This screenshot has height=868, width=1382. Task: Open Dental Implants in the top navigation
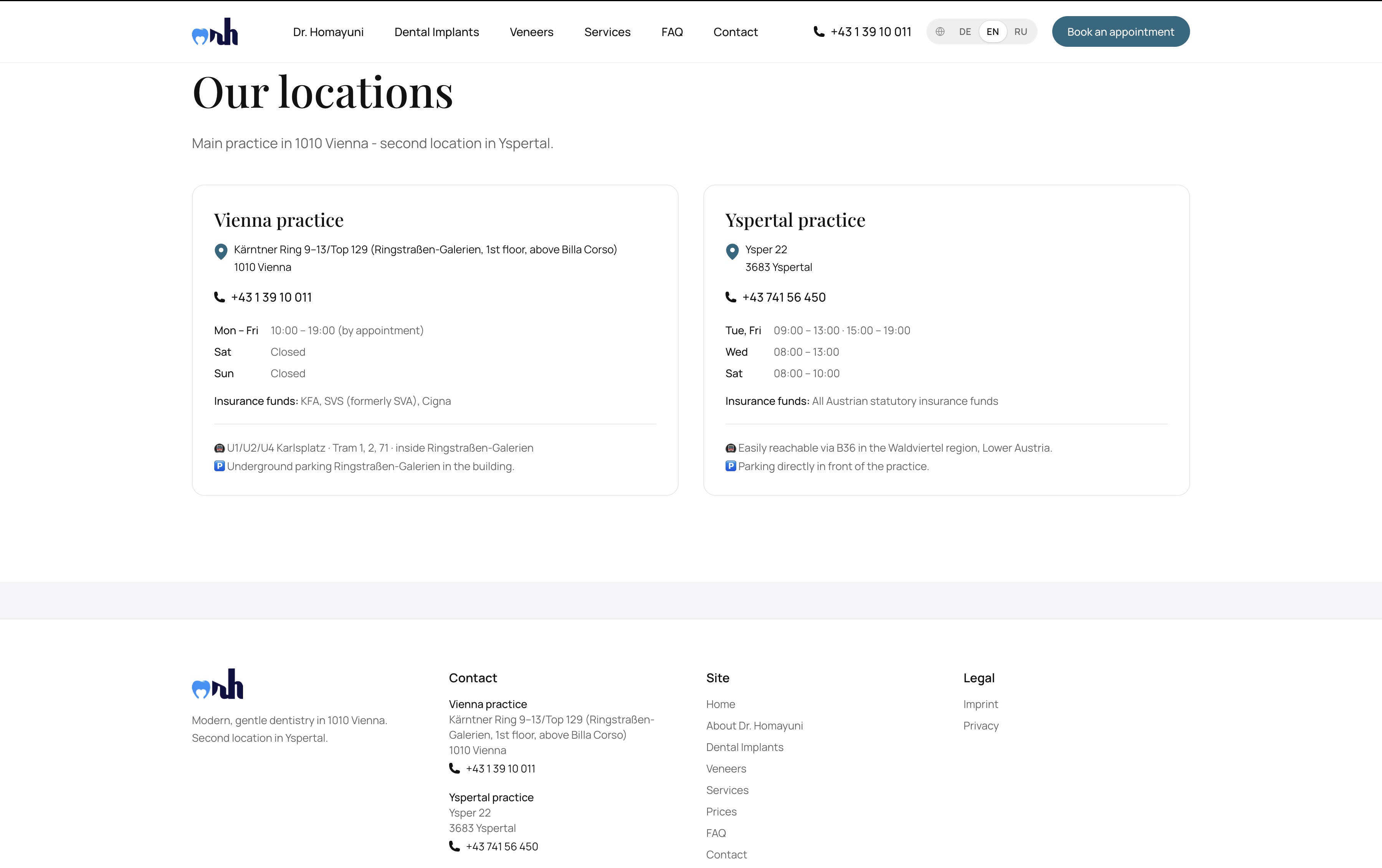pyautogui.click(x=437, y=32)
